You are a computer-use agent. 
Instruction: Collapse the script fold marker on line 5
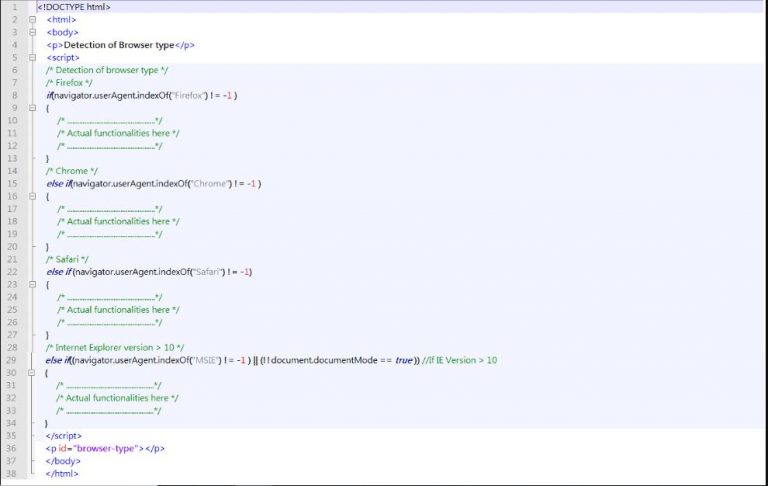[32, 57]
